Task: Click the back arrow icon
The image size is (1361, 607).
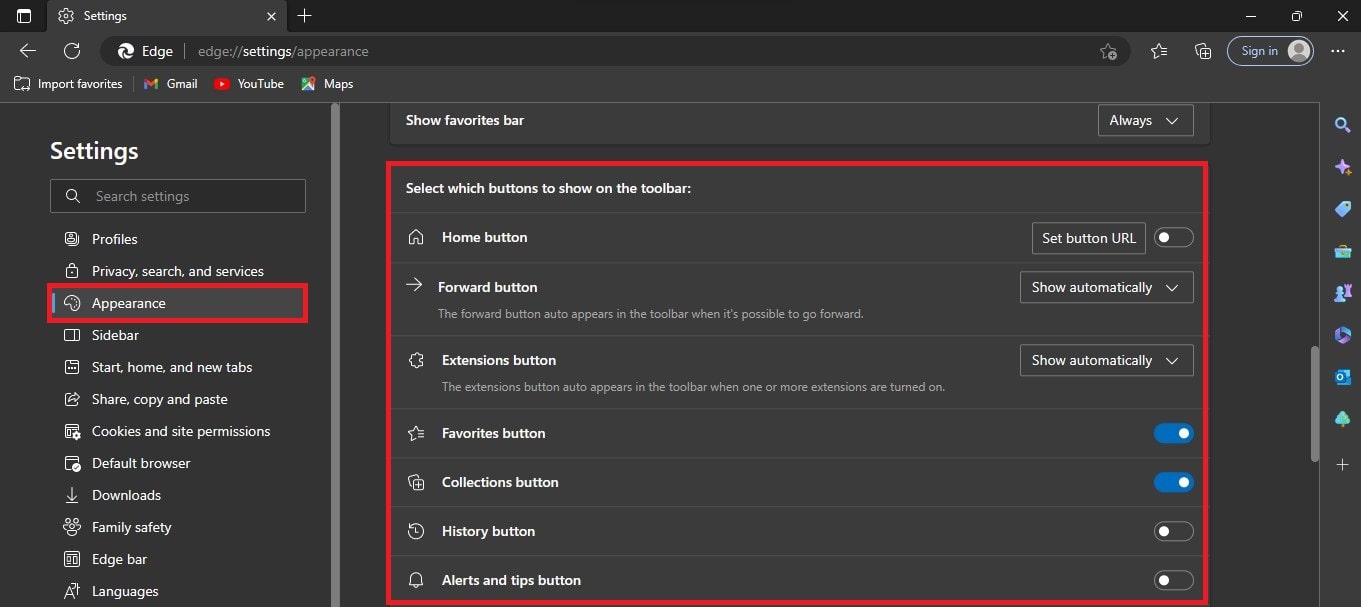Action: pos(28,51)
